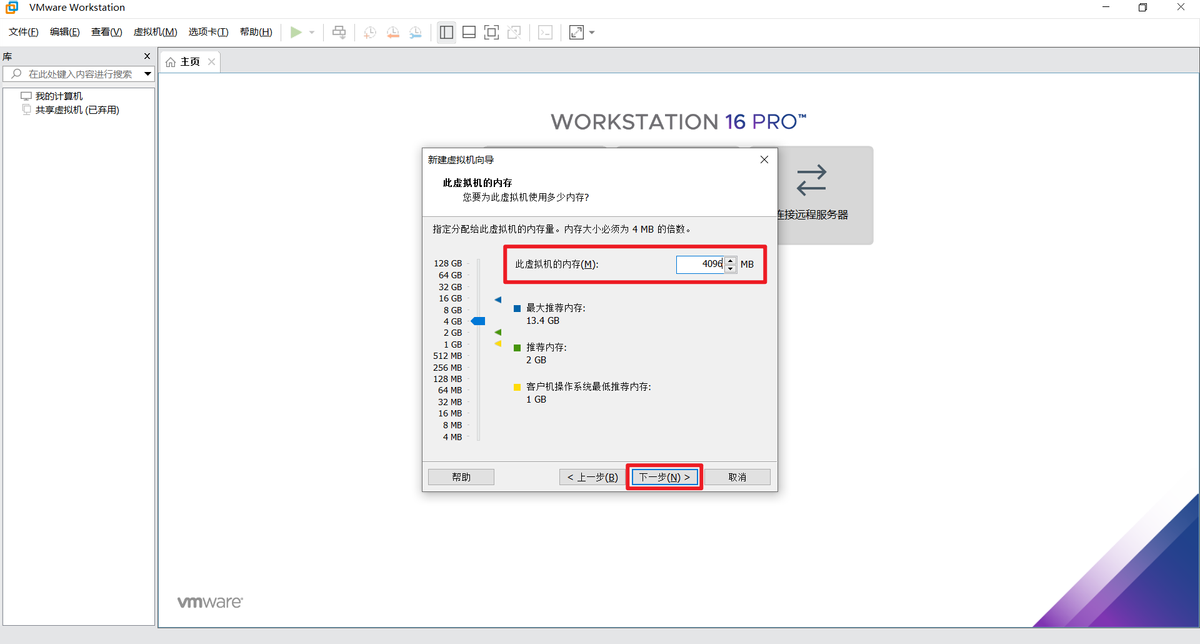Click the vmware logo at bottom left
The height and width of the screenshot is (644, 1200).
coord(210,603)
